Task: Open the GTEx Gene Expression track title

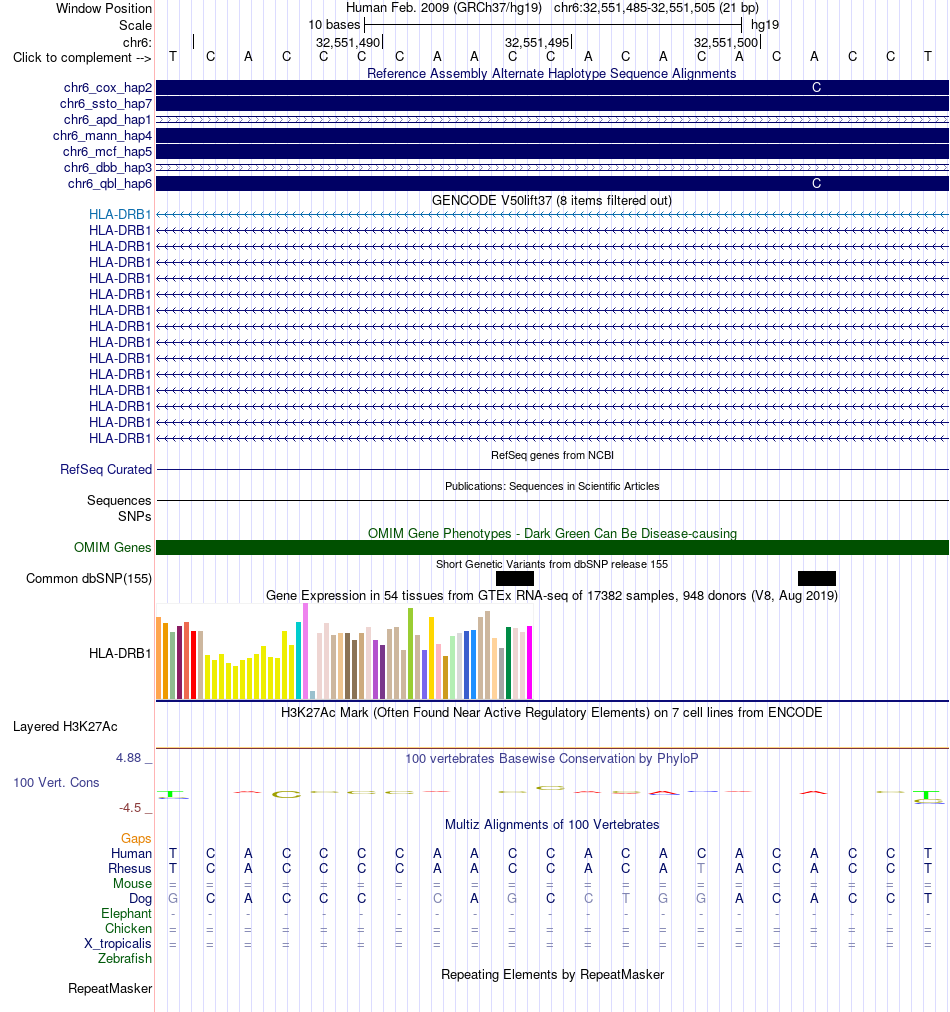Action: click(552, 596)
